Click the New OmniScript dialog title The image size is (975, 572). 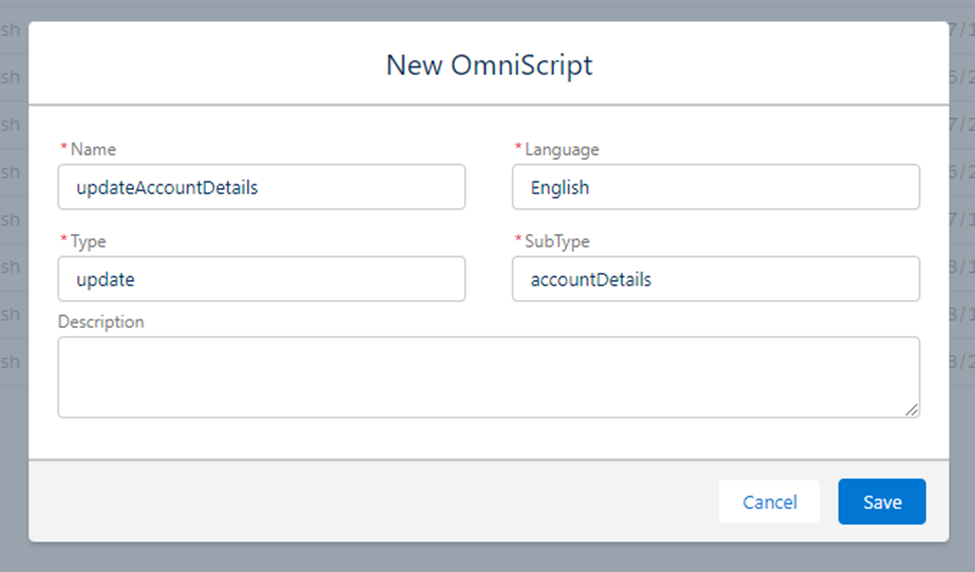(489, 65)
